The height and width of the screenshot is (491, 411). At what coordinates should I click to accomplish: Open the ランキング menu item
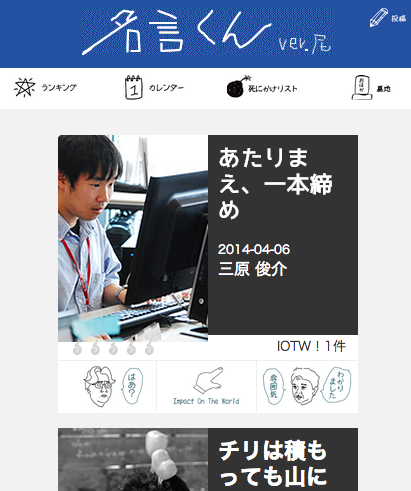tap(59, 88)
